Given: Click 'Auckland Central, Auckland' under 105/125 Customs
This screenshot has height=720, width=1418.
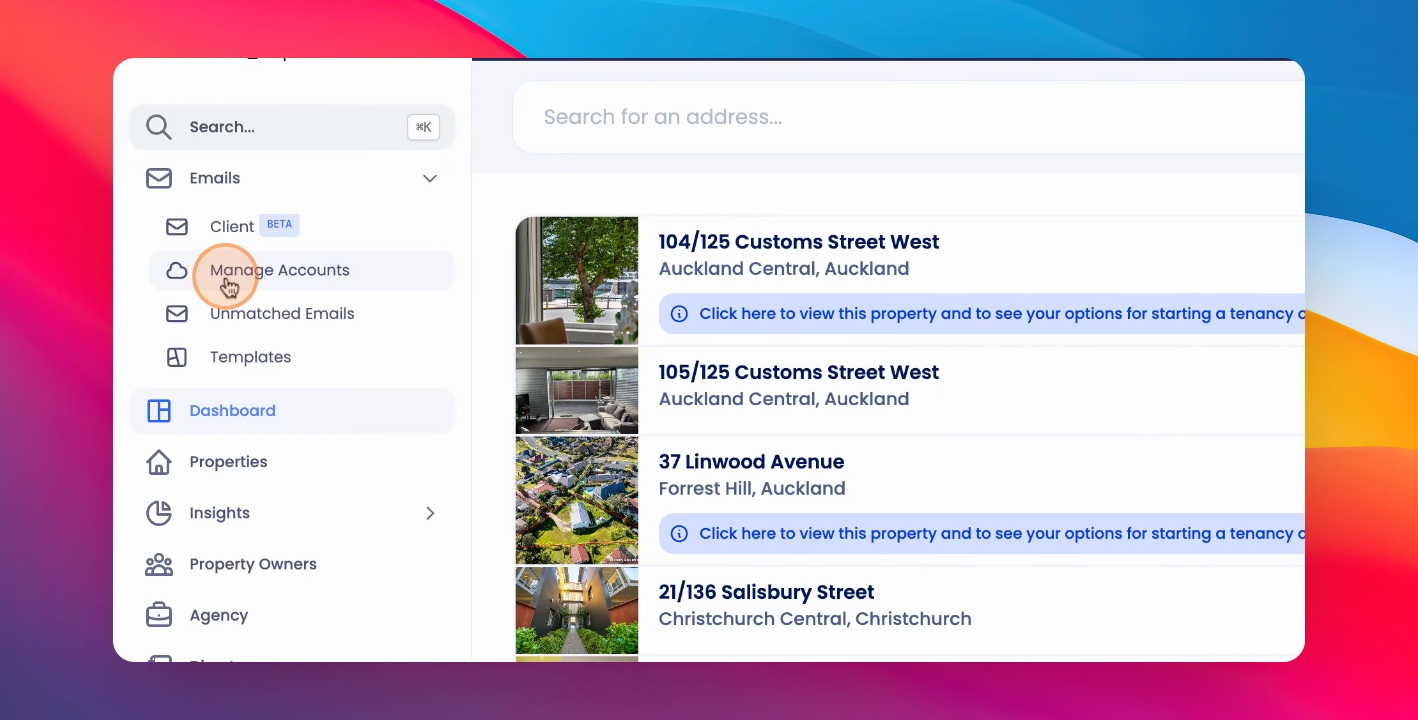Looking at the screenshot, I should 784,399.
